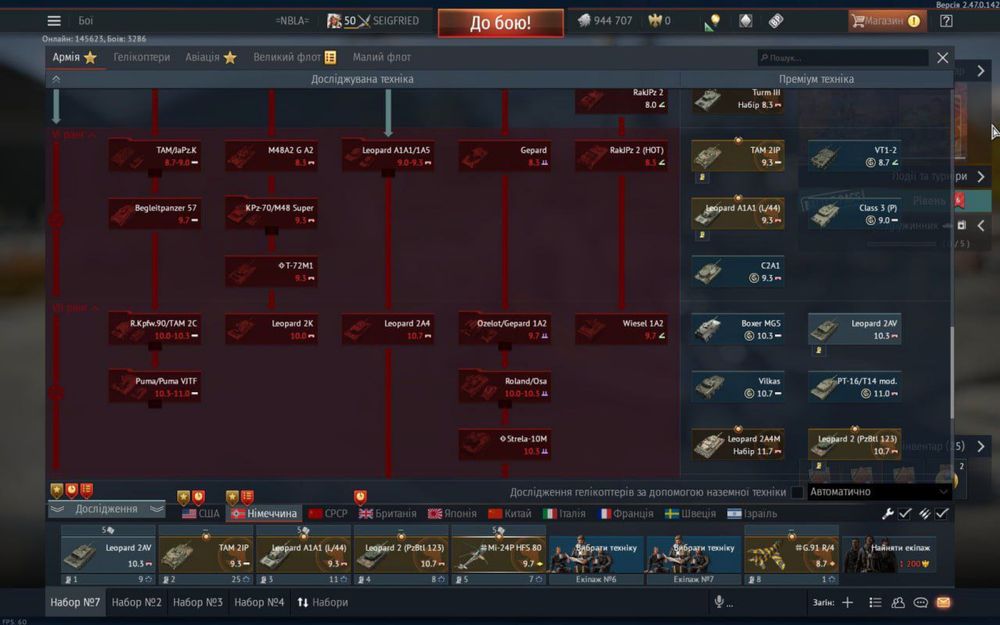Click the white diamond icon in the top bar
Image resolution: width=1000 pixels, height=625 pixels.
[745, 21]
